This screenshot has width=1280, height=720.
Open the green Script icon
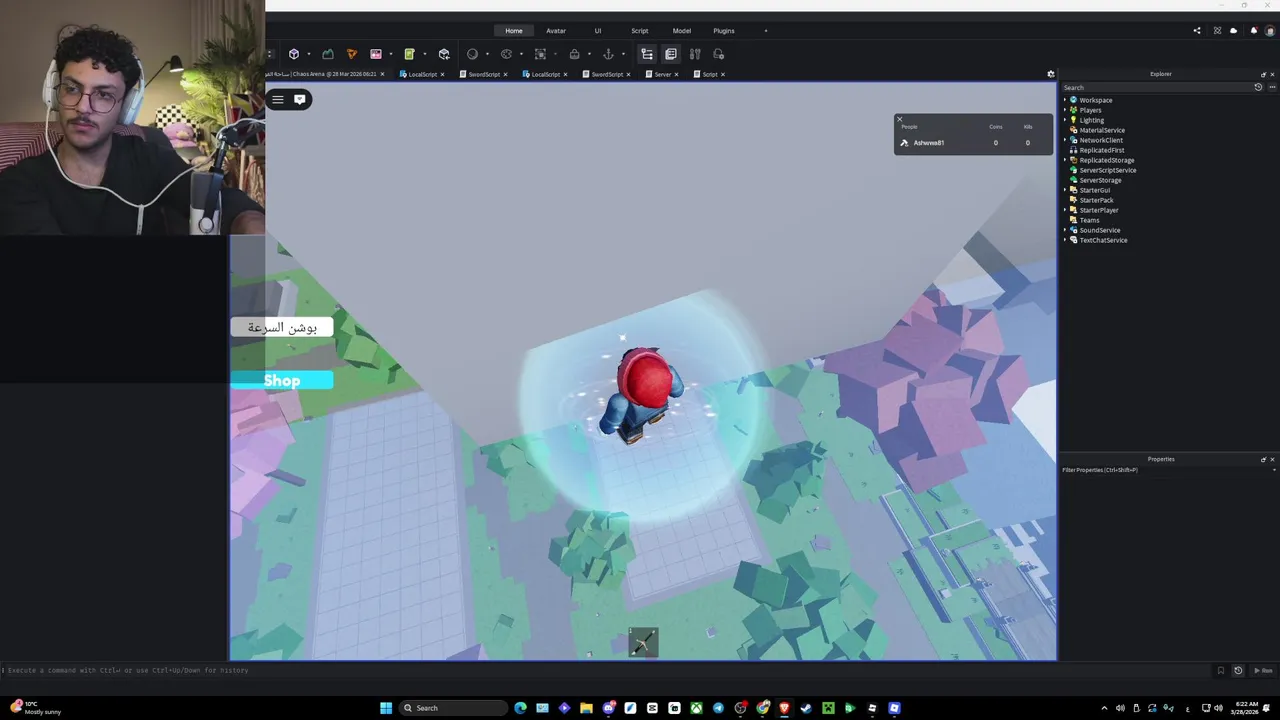click(409, 54)
